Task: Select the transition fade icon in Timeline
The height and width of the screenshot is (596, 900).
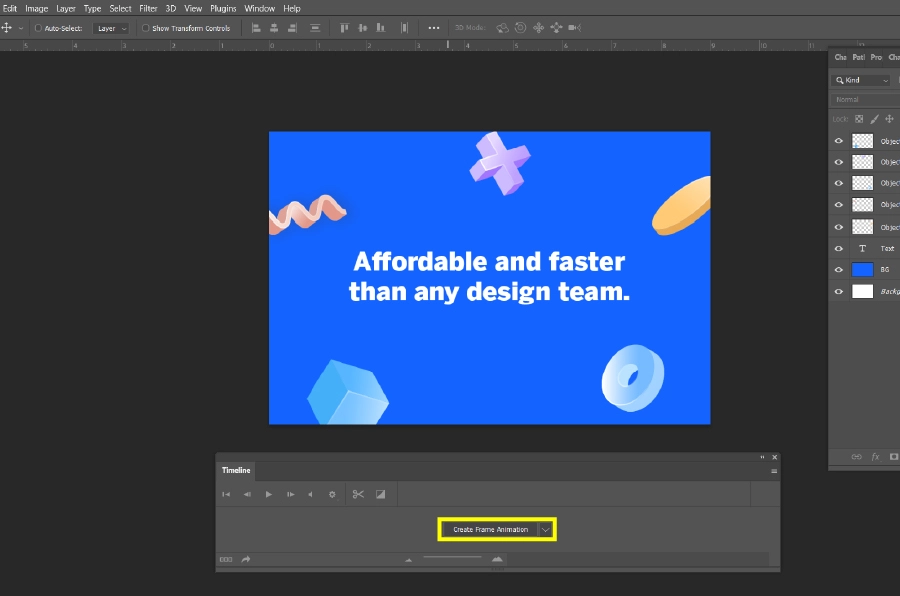Action: (x=380, y=493)
